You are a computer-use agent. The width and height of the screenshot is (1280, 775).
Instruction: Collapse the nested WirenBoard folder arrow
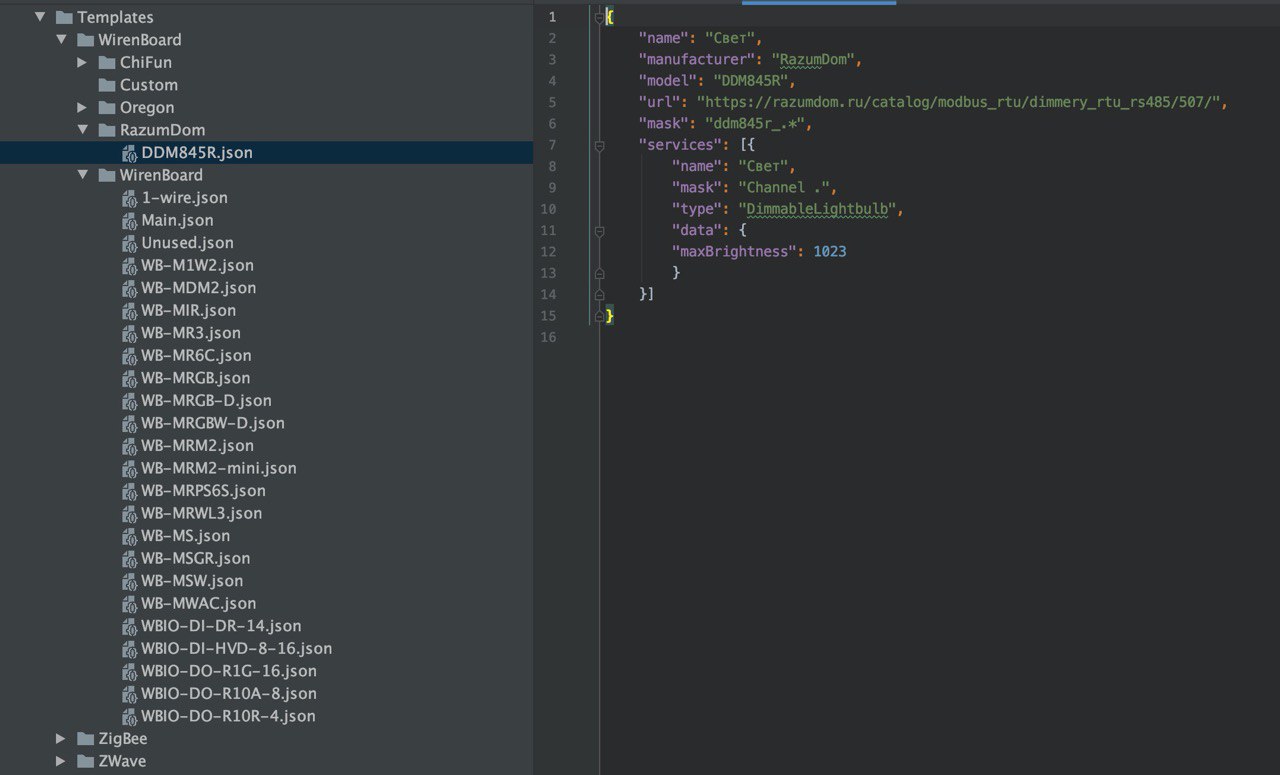pos(83,175)
